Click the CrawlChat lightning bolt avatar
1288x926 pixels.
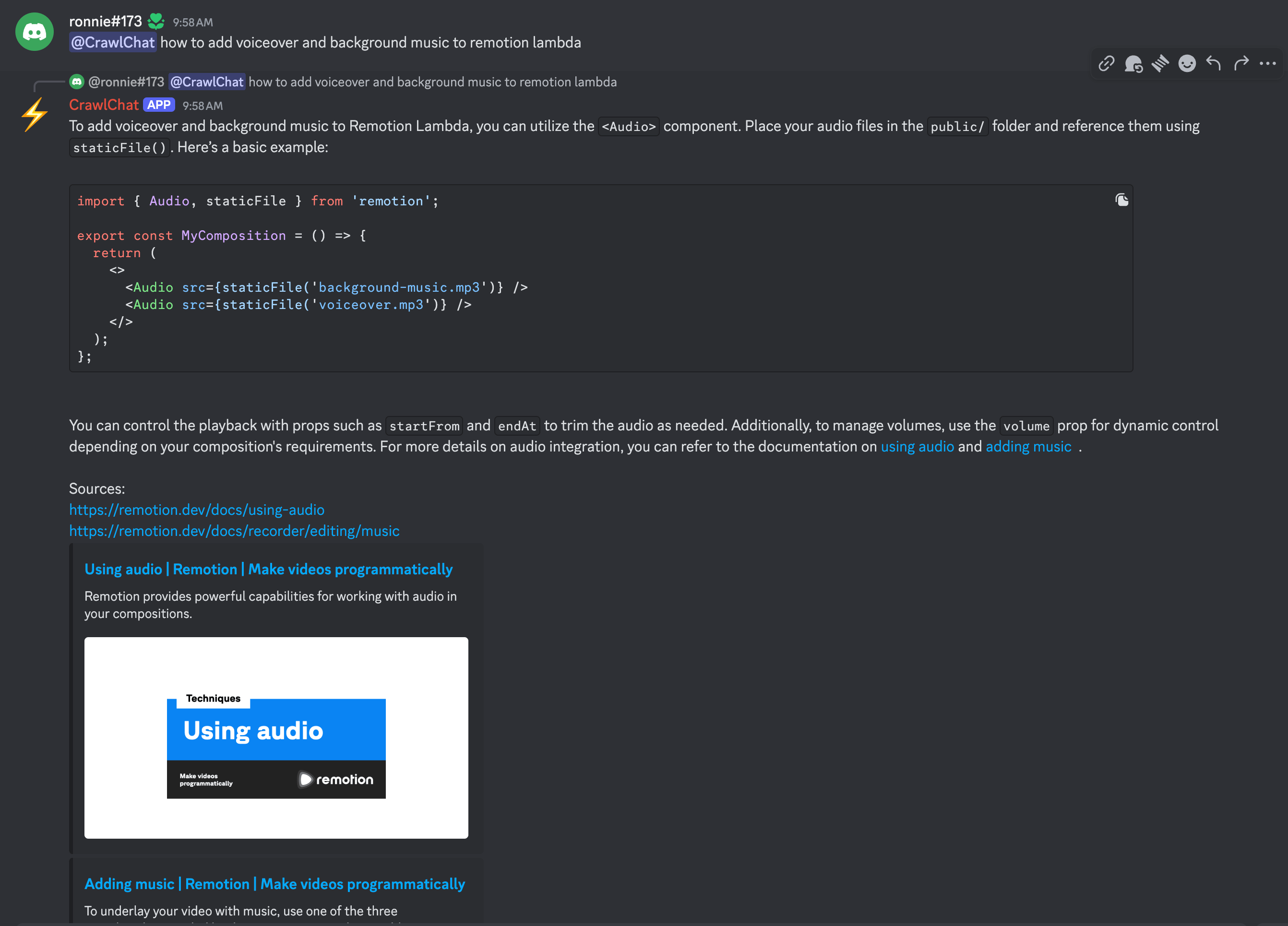pyautogui.click(x=35, y=115)
